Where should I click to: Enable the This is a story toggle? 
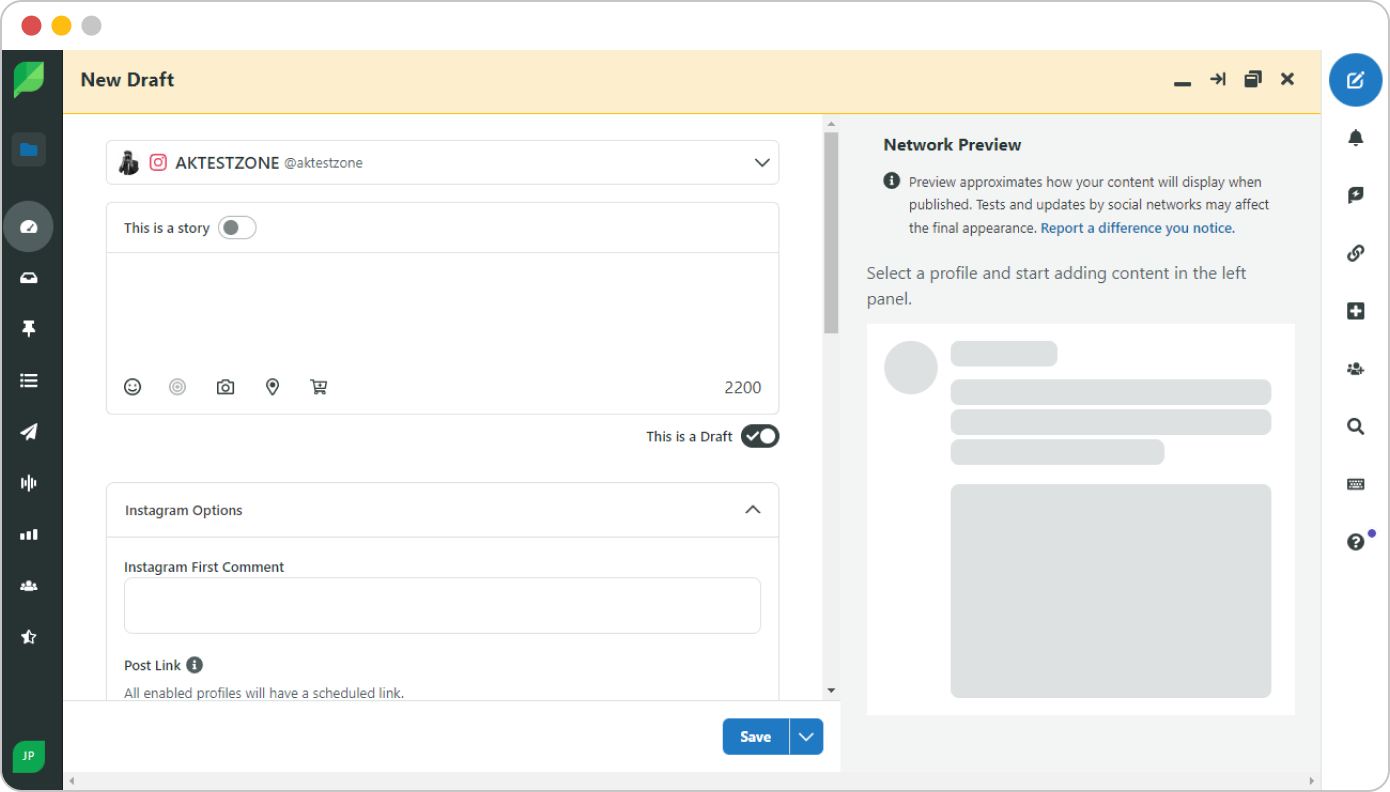(237, 228)
